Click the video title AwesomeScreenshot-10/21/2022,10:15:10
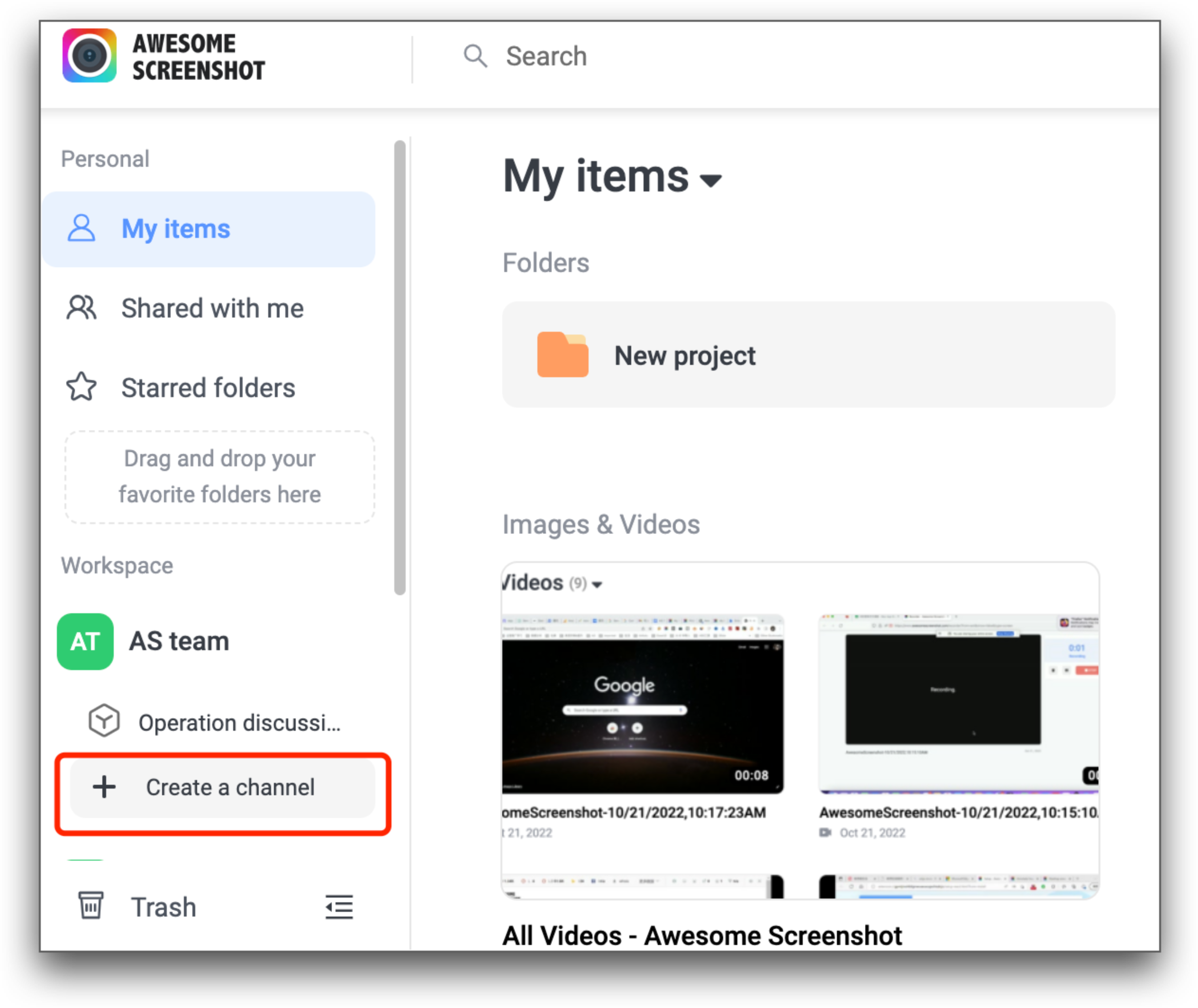Viewport: 1198px width, 1008px height. coord(959,813)
